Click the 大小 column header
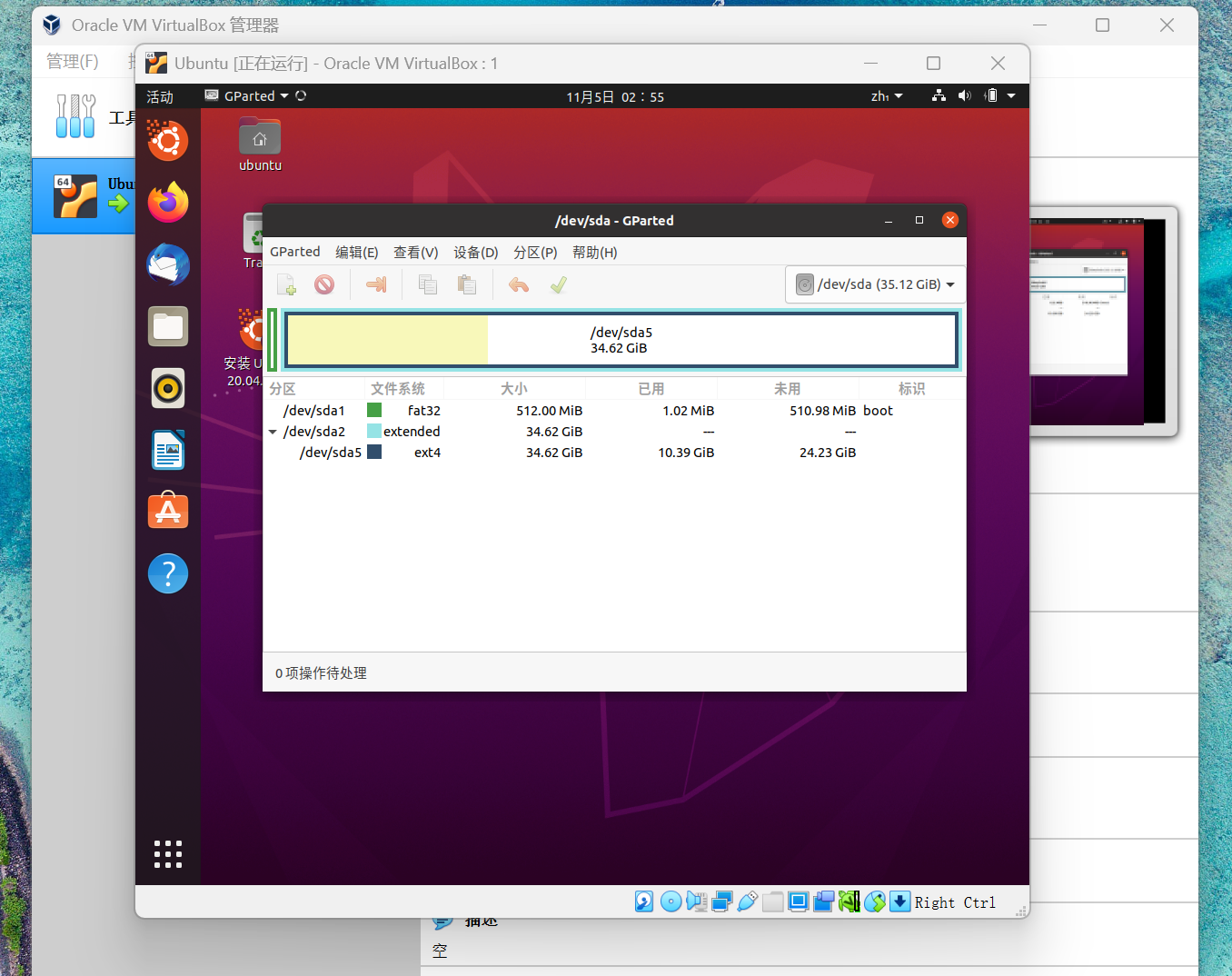This screenshot has width=1232, height=976. tap(514, 389)
